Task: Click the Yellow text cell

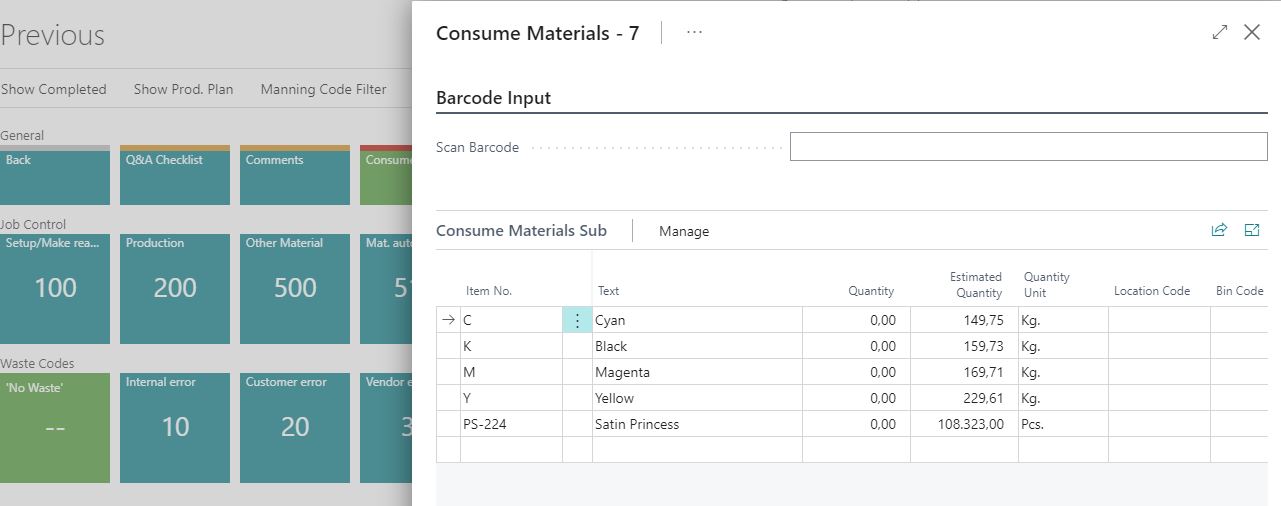Action: tap(697, 398)
